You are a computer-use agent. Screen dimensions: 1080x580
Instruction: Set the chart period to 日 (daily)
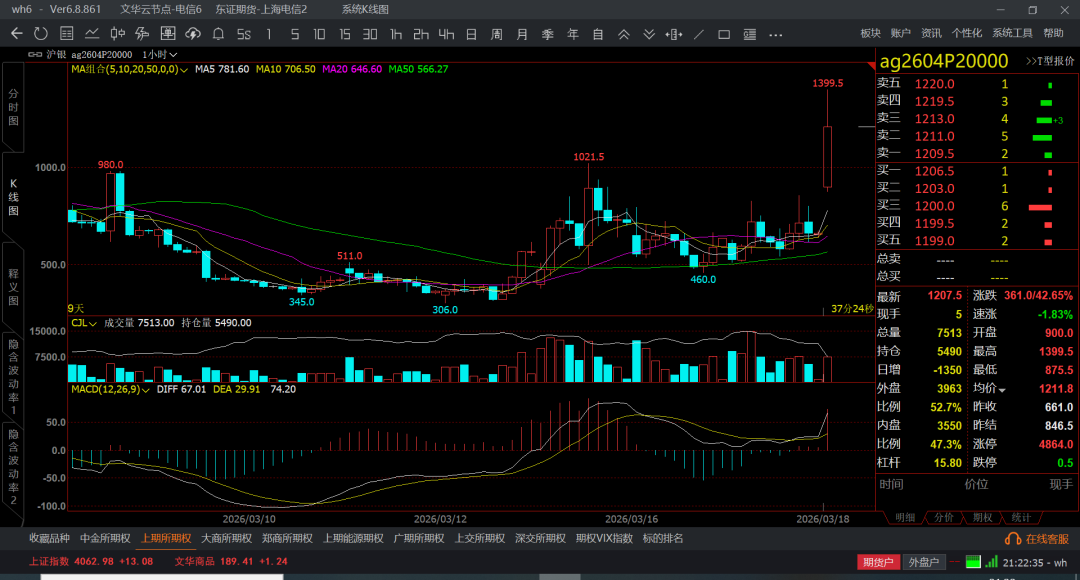(471, 34)
